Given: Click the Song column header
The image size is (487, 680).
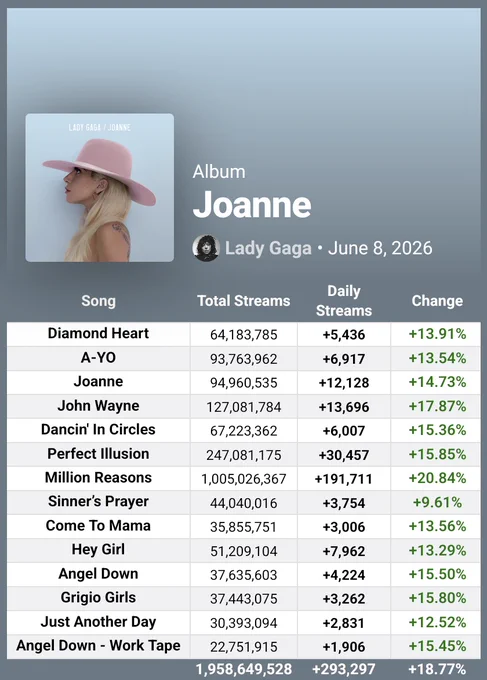Looking at the screenshot, I should [x=98, y=301].
